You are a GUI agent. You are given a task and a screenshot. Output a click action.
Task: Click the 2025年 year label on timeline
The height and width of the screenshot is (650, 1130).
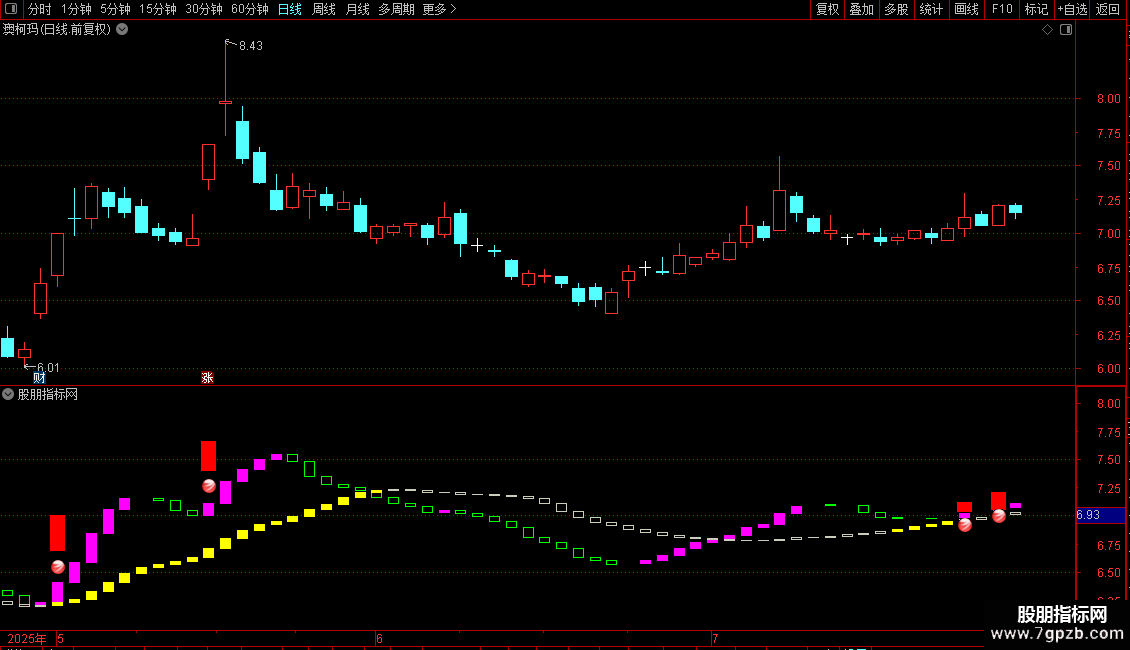point(27,639)
